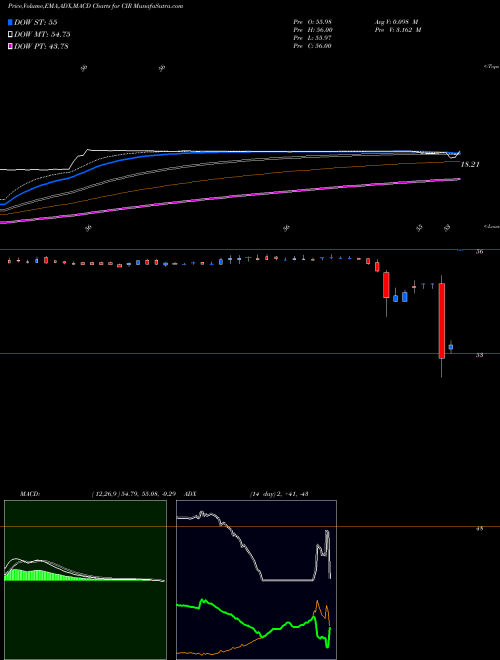Viewport: 500px width, 660px height.
Task: Click the Pre L: 55.97 value
Action: pos(313,38)
